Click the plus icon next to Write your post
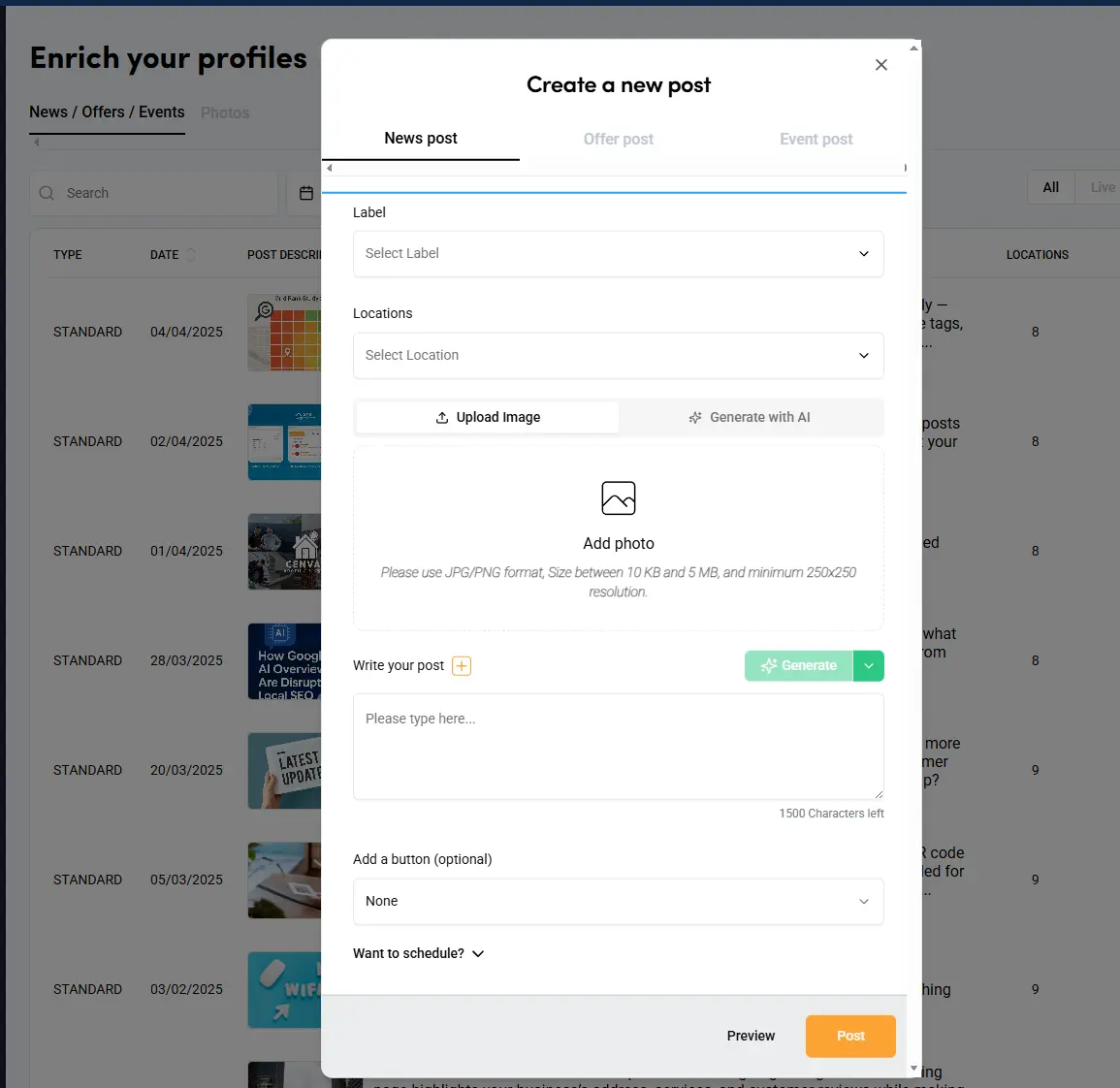 [x=462, y=665]
